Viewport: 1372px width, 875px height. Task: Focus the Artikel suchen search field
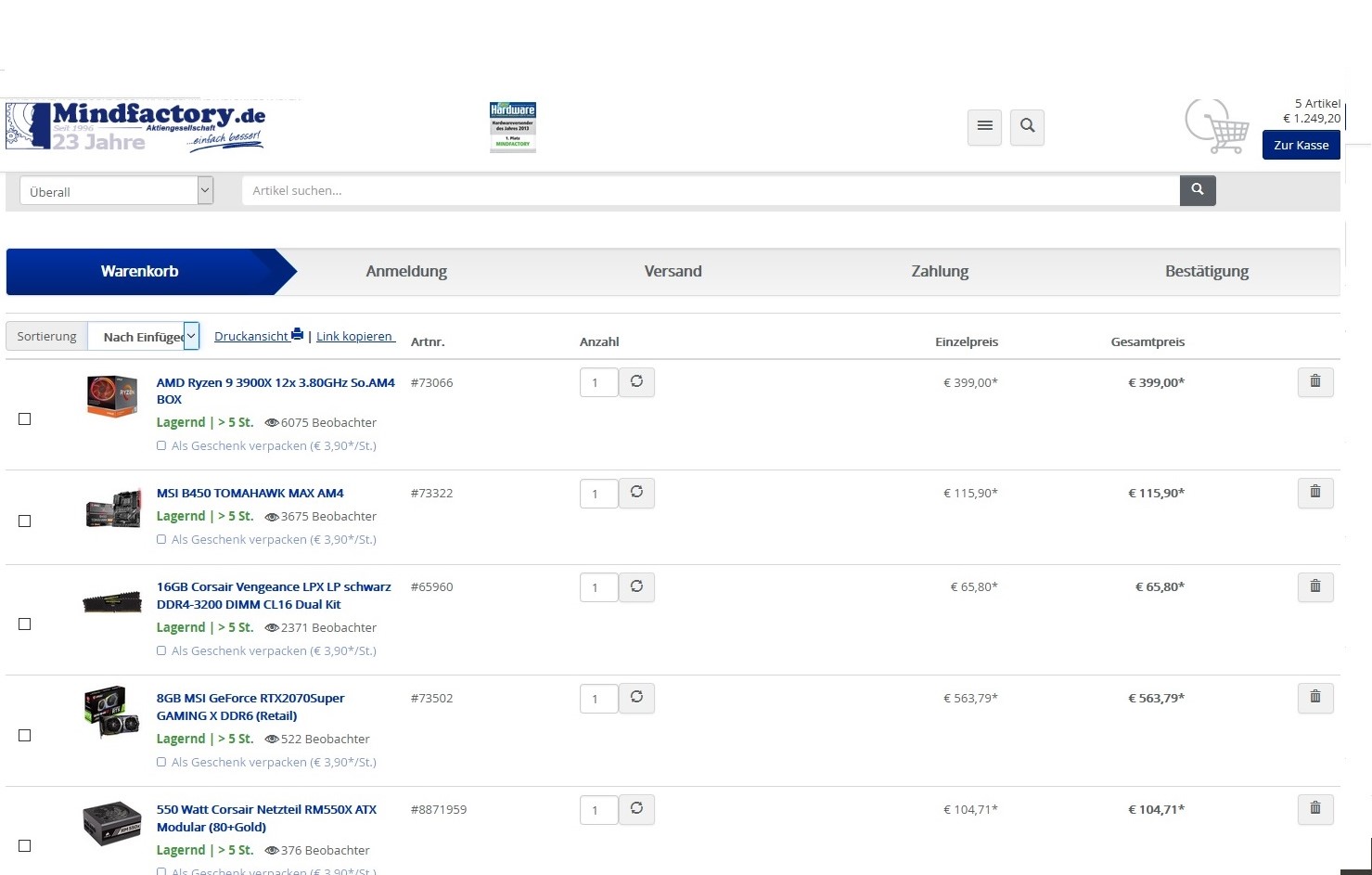711,190
